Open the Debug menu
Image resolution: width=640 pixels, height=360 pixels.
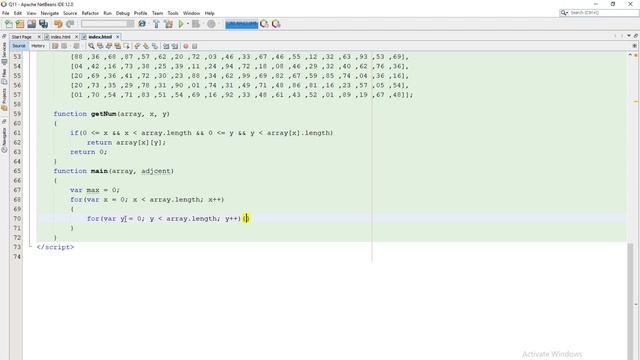[122, 13]
